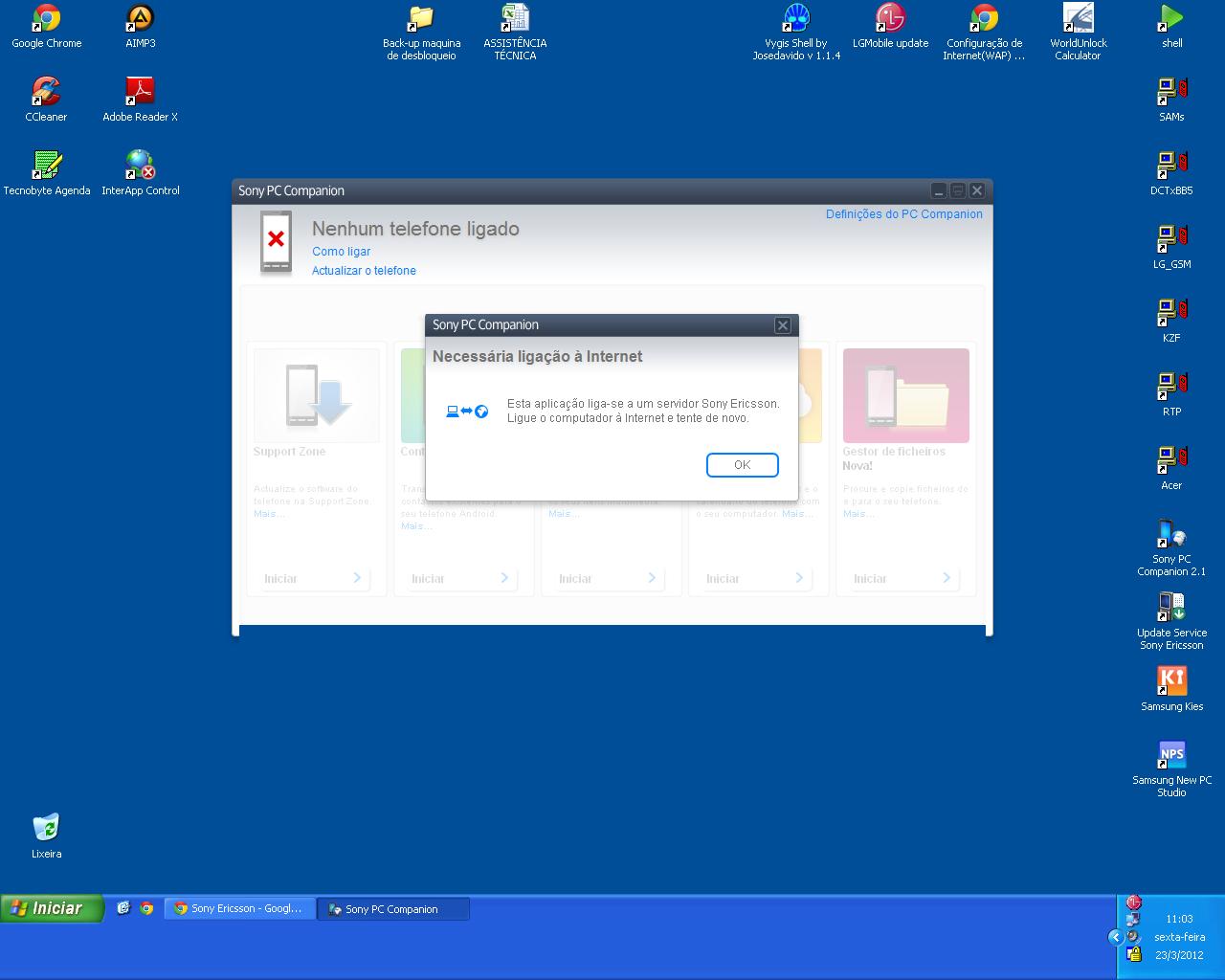Click Iniciar under Gestor de ficheiros card
Screen dimensions: 1225x980
904,578
